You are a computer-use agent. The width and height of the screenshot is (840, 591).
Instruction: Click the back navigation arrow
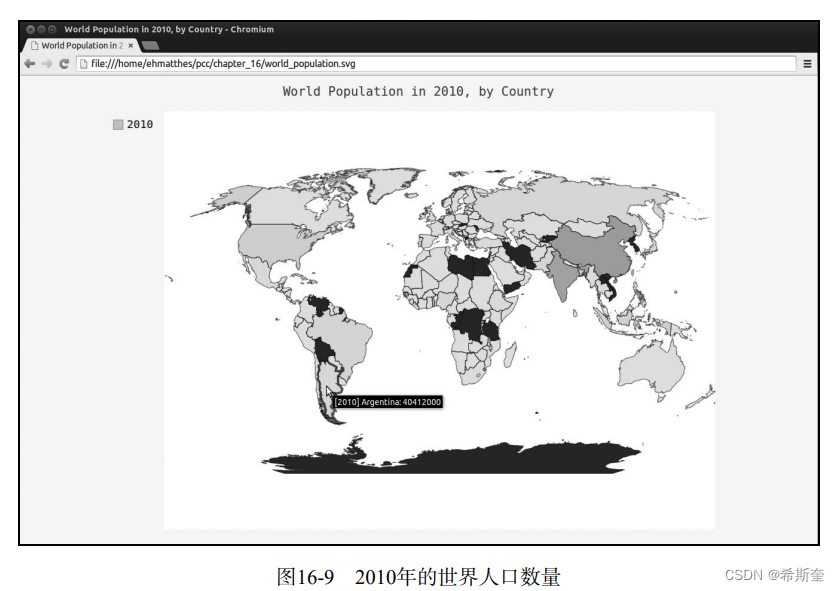(29, 62)
